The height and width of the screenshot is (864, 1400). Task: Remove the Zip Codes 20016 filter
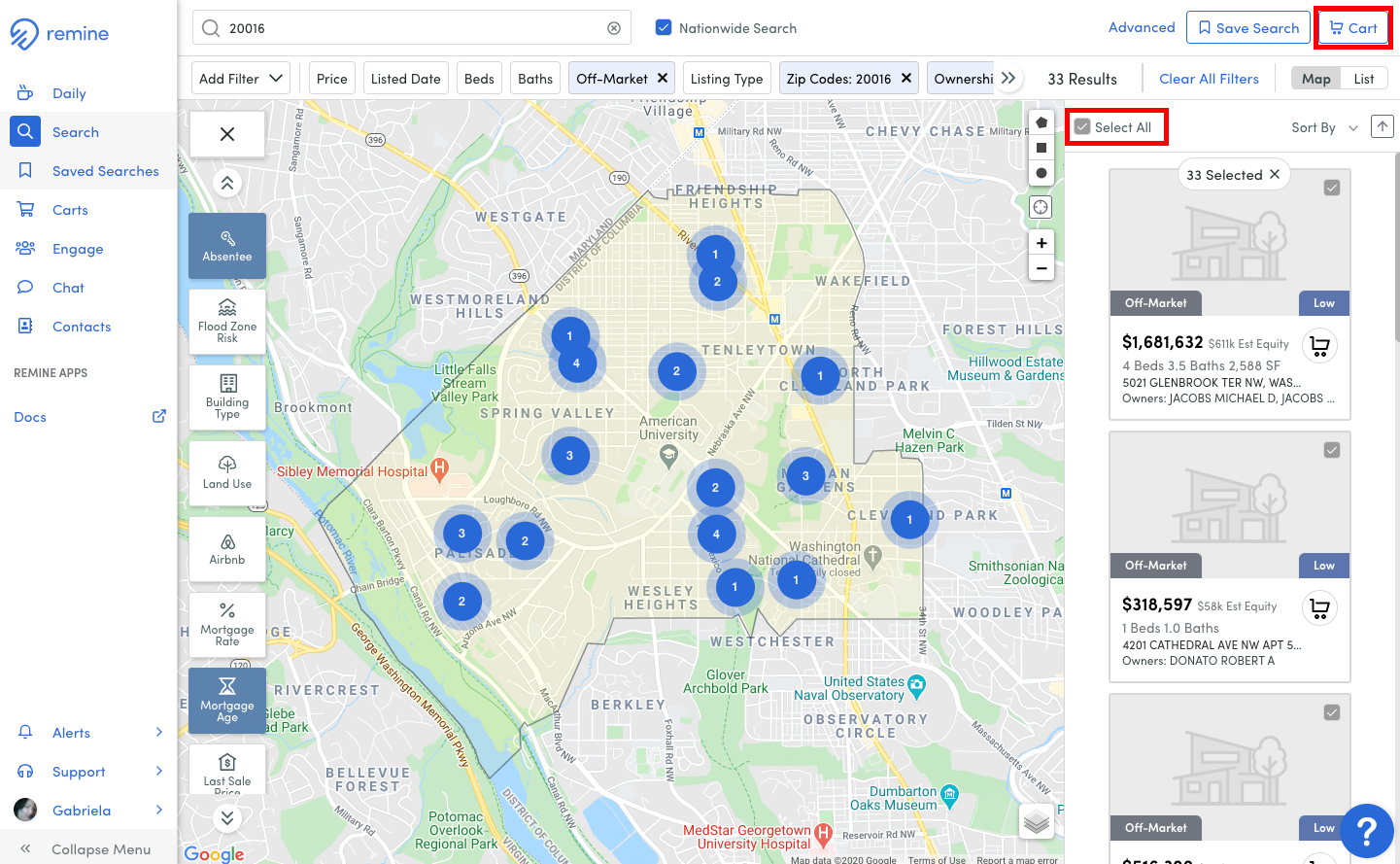coord(906,78)
